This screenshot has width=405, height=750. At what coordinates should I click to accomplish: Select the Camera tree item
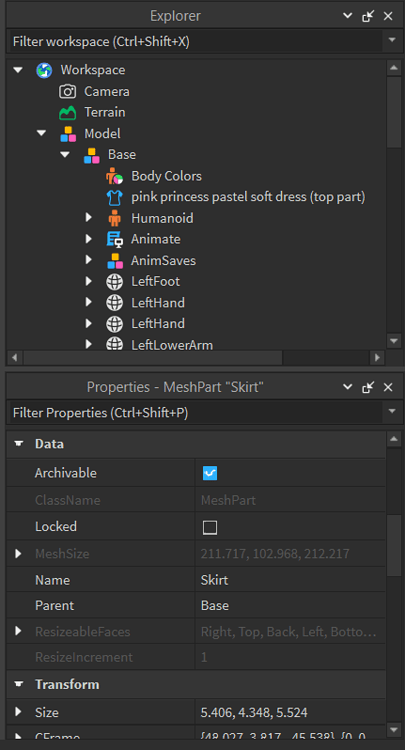pyautogui.click(x=107, y=91)
